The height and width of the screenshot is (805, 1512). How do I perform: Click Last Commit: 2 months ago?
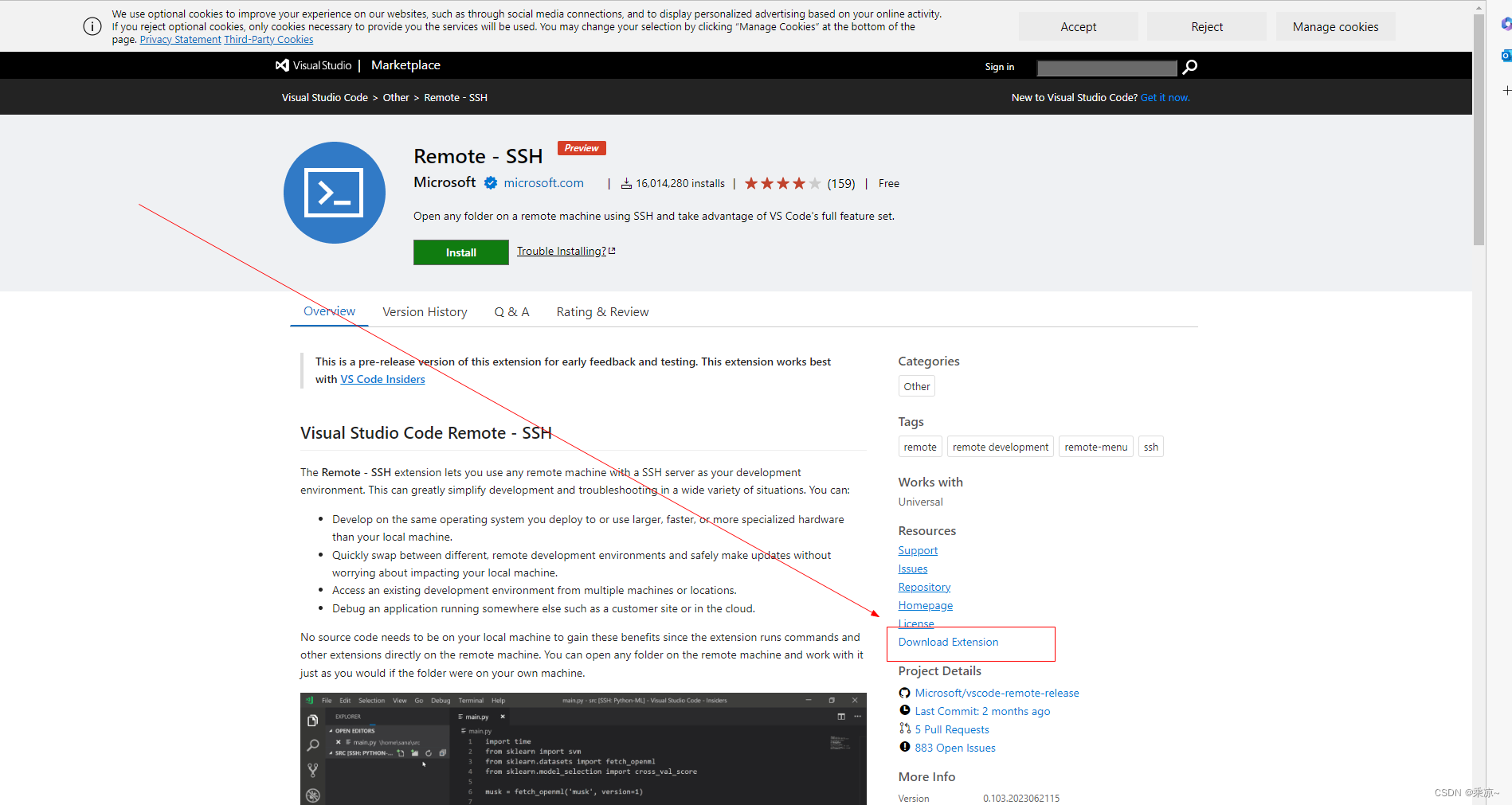[982, 711]
